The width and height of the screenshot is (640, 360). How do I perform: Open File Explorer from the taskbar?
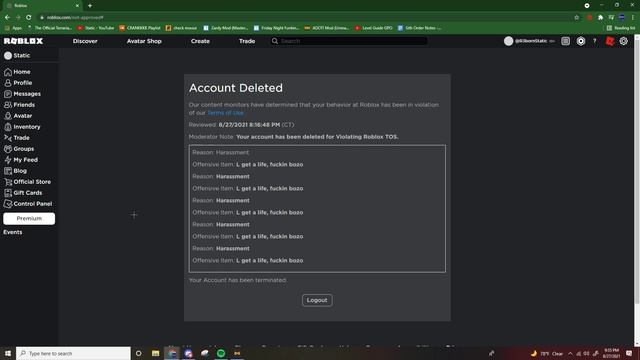pyautogui.click(x=156, y=353)
